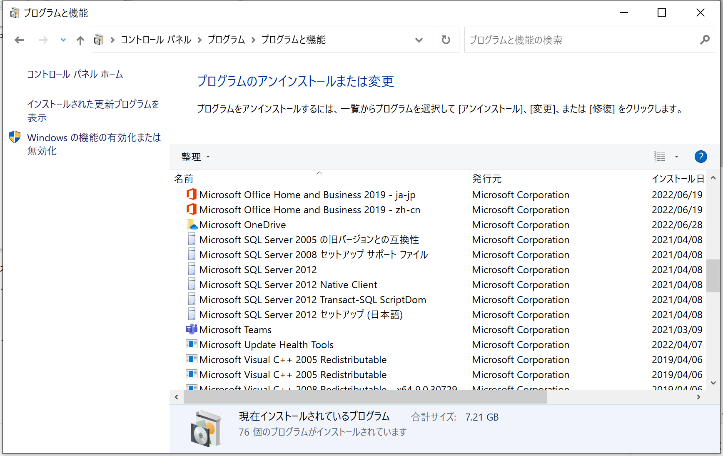The image size is (723, 456).
Task: Click SQL Server 2012 セットアップ (日本語) icon
Action: pos(191,314)
